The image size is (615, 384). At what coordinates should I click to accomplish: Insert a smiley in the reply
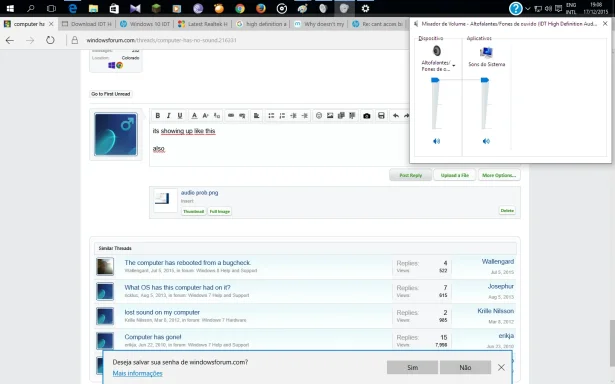tap(319, 116)
